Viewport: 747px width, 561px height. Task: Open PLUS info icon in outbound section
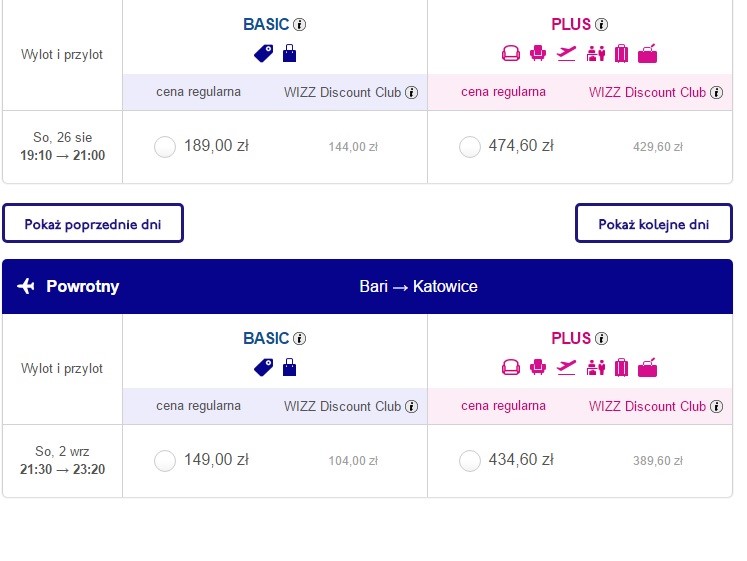(601, 24)
